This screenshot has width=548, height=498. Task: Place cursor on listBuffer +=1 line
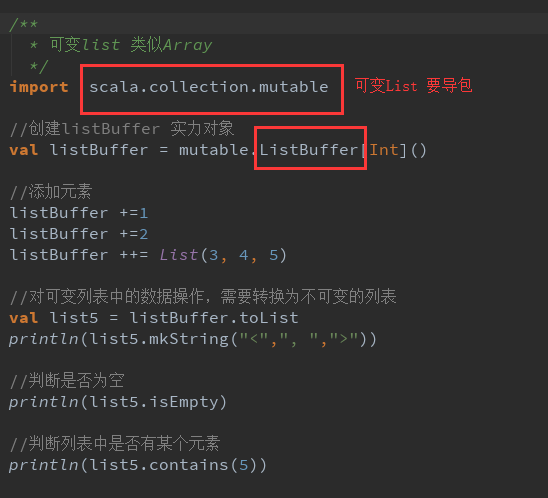tap(79, 213)
